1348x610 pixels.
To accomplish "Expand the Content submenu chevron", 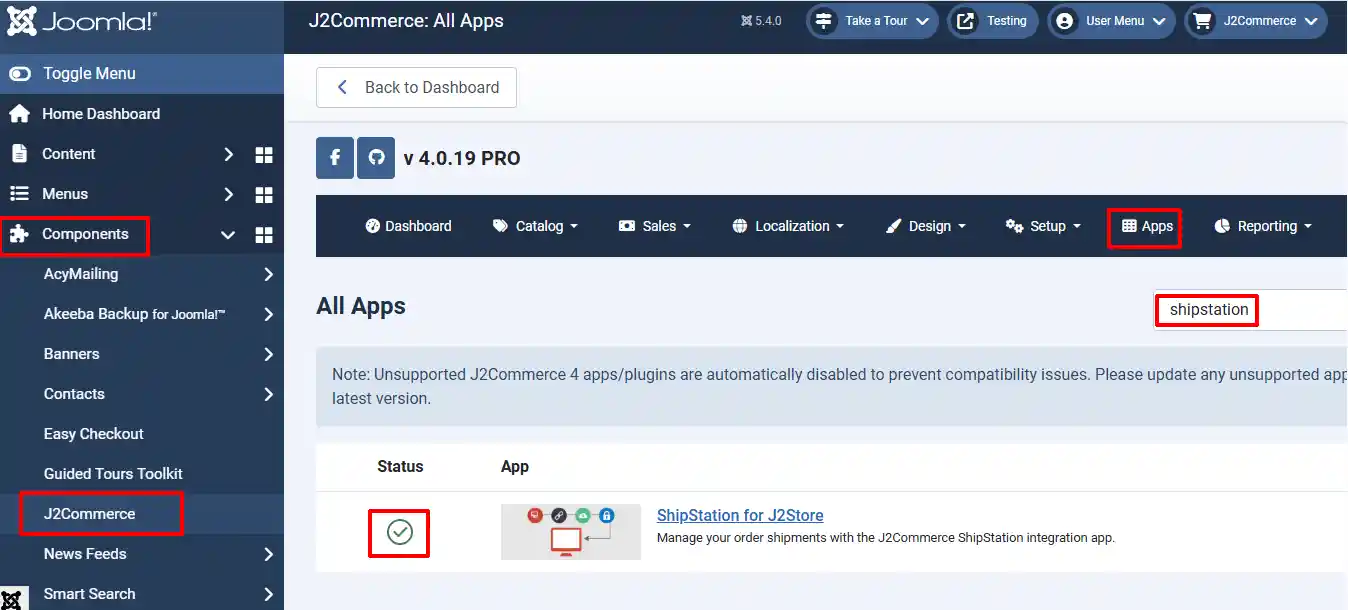I will (x=229, y=154).
